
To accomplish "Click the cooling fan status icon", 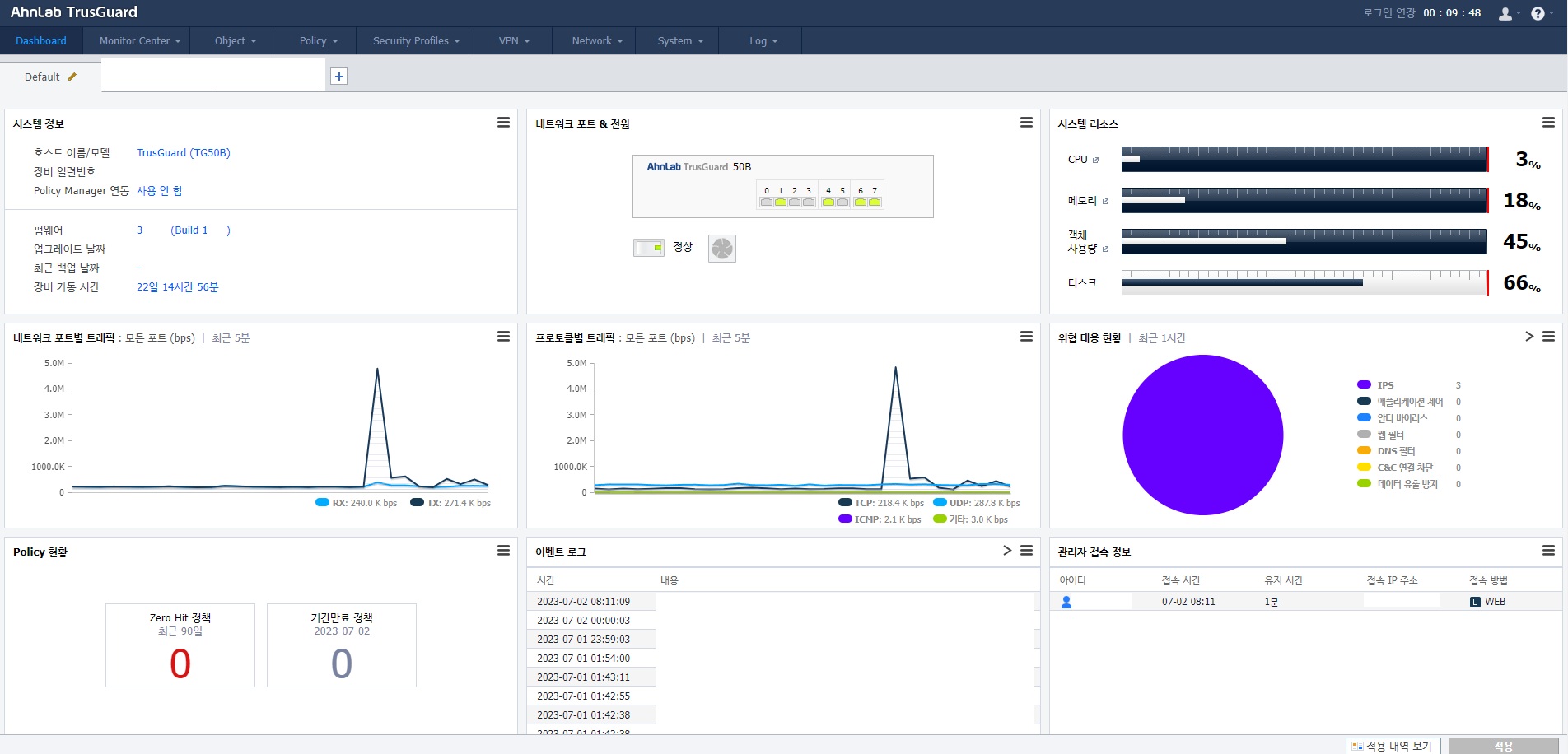I will click(x=722, y=249).
